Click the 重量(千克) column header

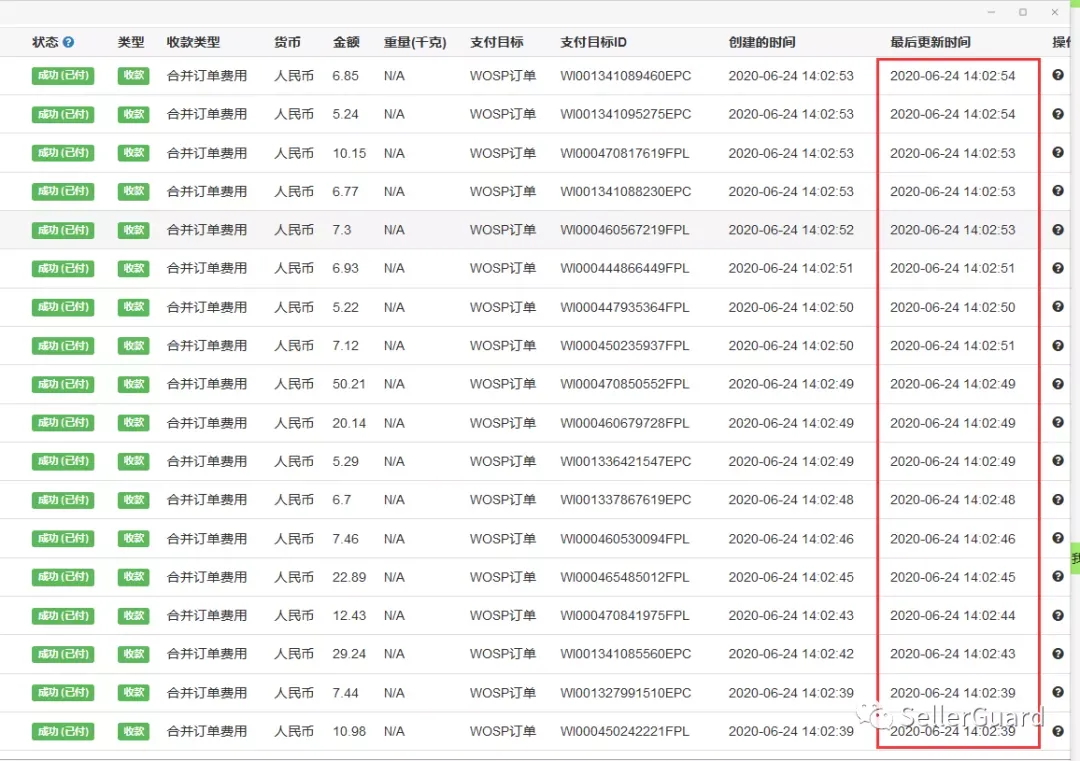[x=415, y=42]
